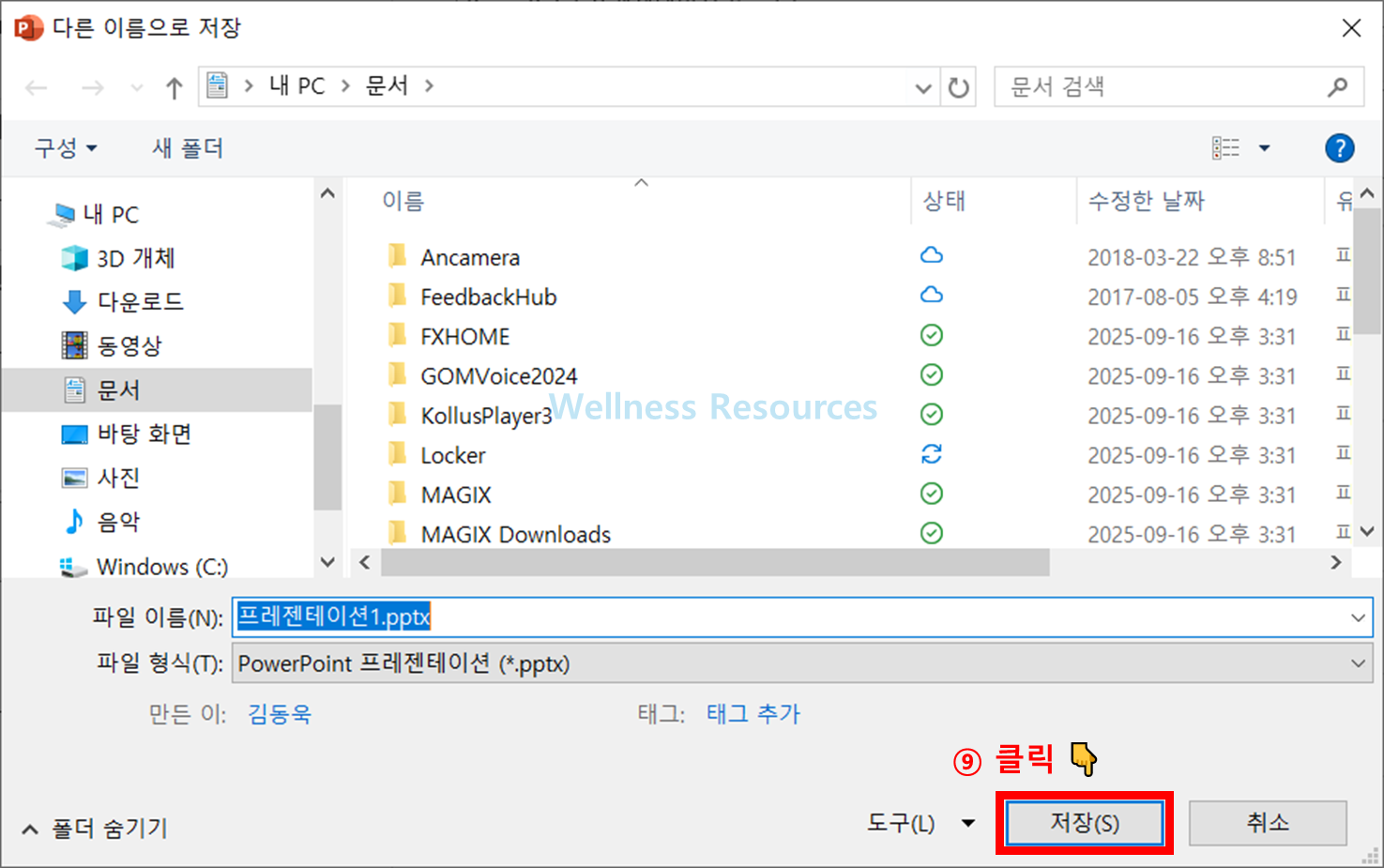This screenshot has width=1384, height=868.
Task: Click cloud status icon for Ancamera
Action: (932, 255)
